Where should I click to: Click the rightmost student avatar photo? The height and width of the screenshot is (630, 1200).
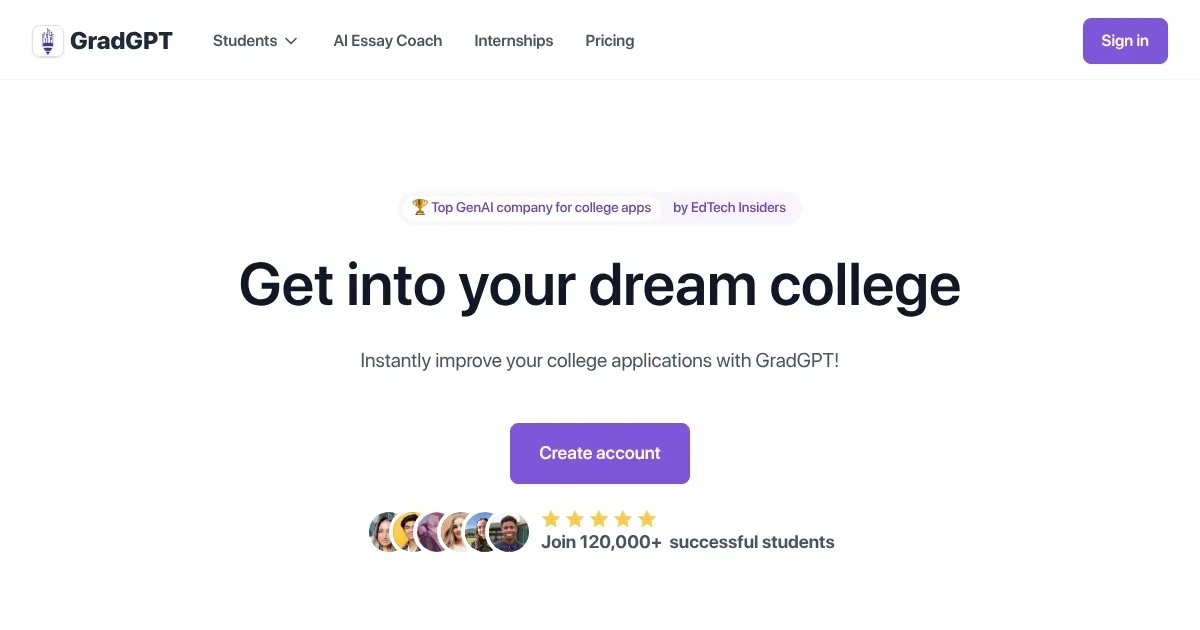click(x=509, y=532)
